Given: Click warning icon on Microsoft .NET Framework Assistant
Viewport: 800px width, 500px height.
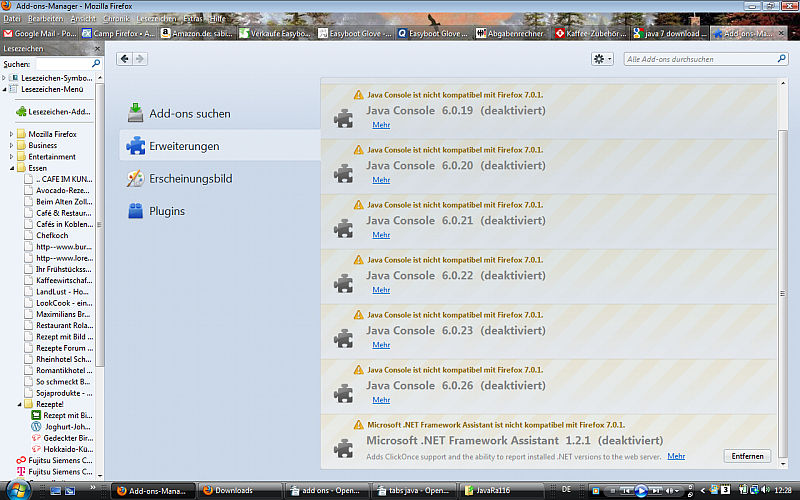Looking at the screenshot, I should pos(359,424).
